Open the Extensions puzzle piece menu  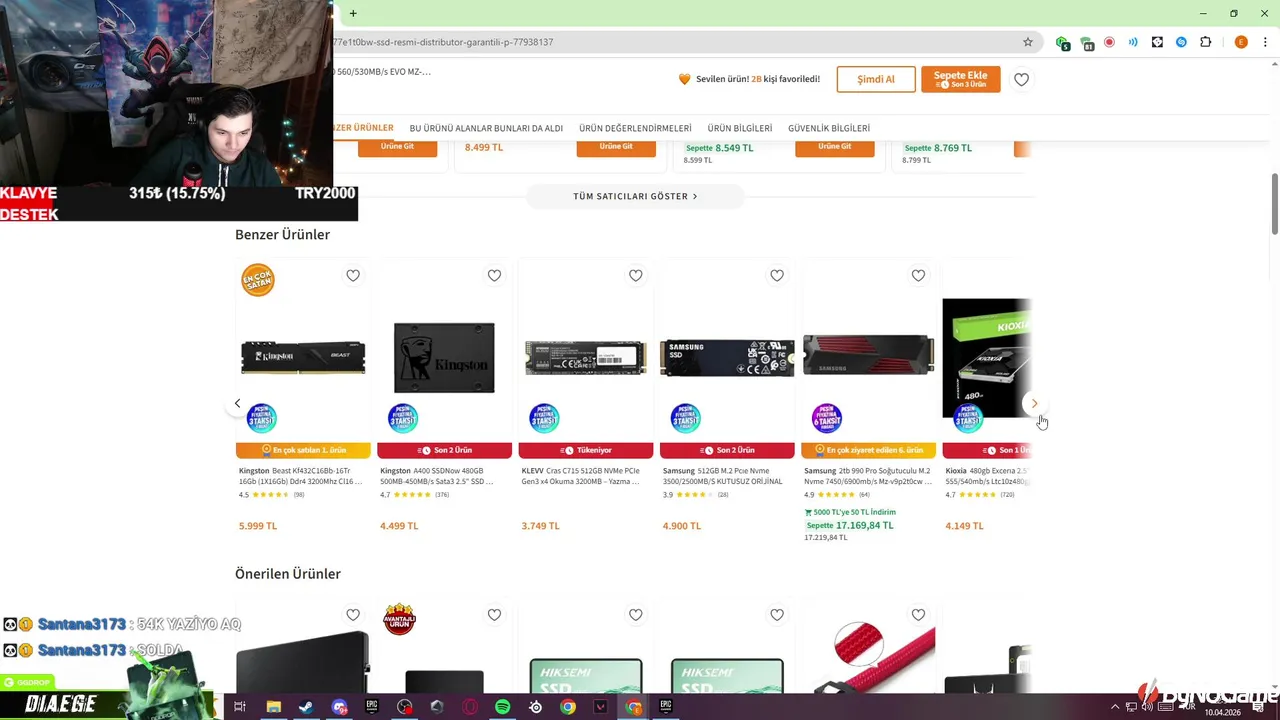click(x=1205, y=42)
